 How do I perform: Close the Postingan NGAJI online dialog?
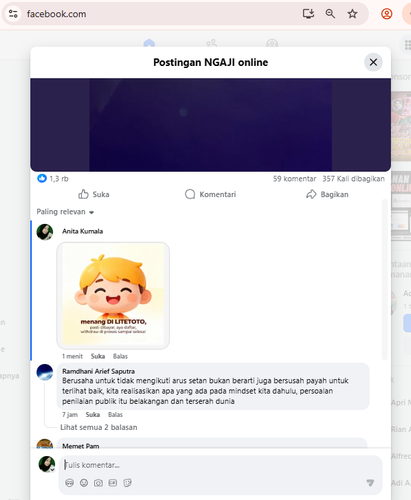tap(373, 62)
